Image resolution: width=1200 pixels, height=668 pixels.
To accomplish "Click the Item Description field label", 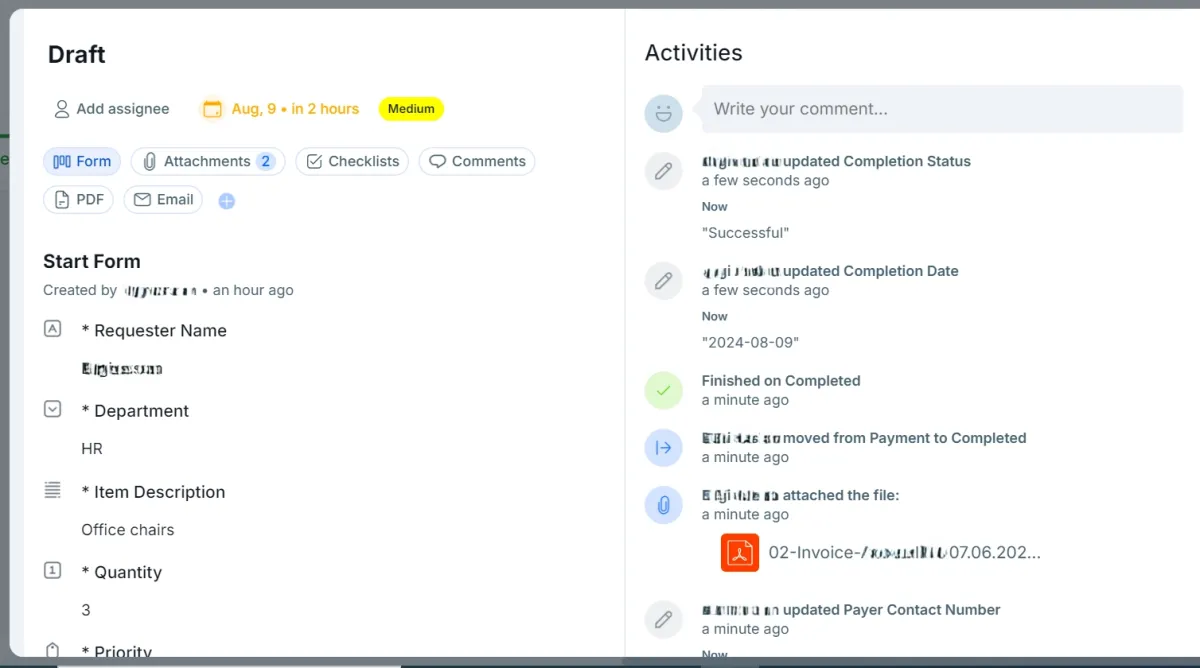I will (153, 492).
